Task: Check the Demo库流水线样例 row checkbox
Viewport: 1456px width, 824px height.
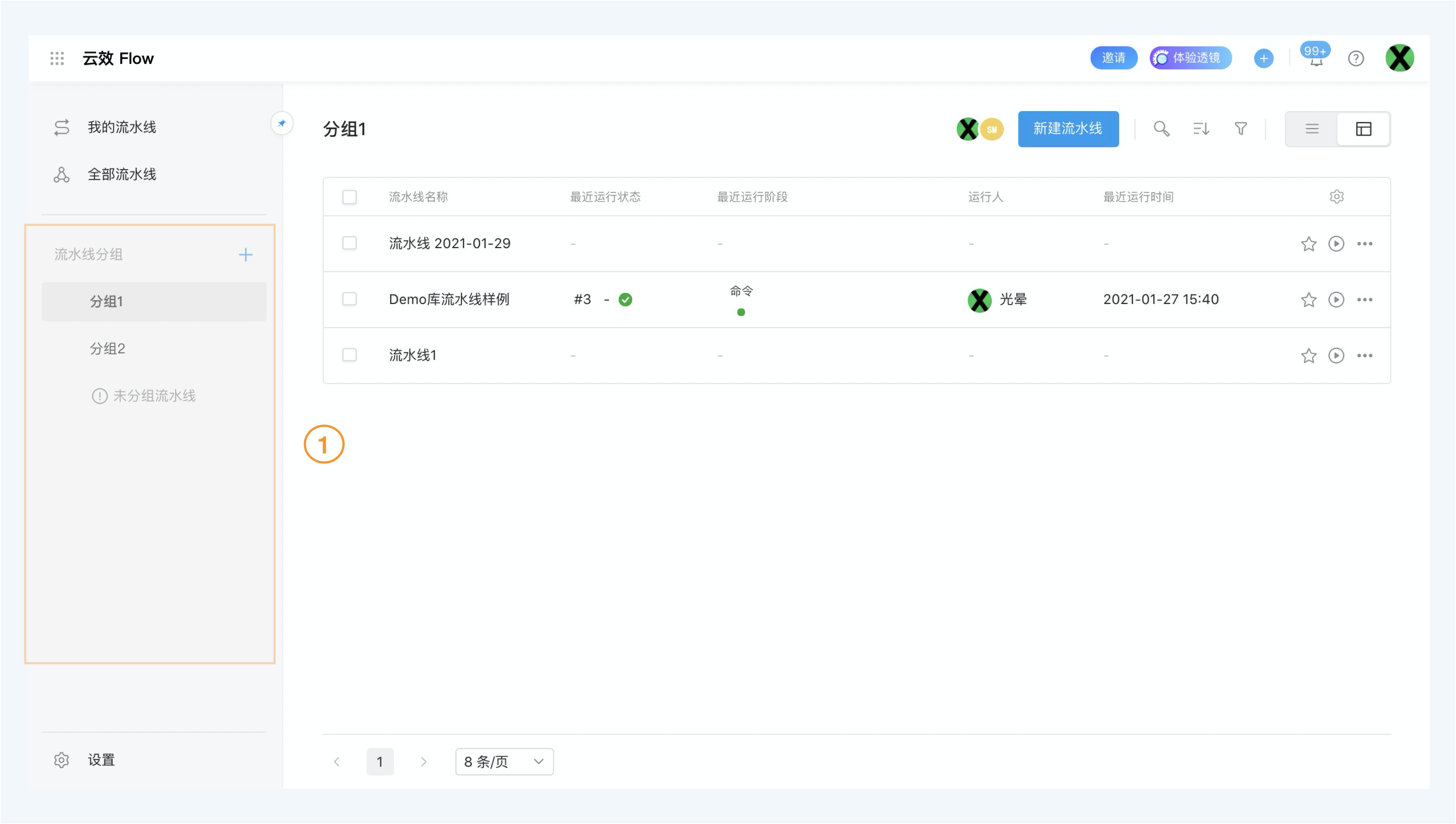Action: pos(349,299)
